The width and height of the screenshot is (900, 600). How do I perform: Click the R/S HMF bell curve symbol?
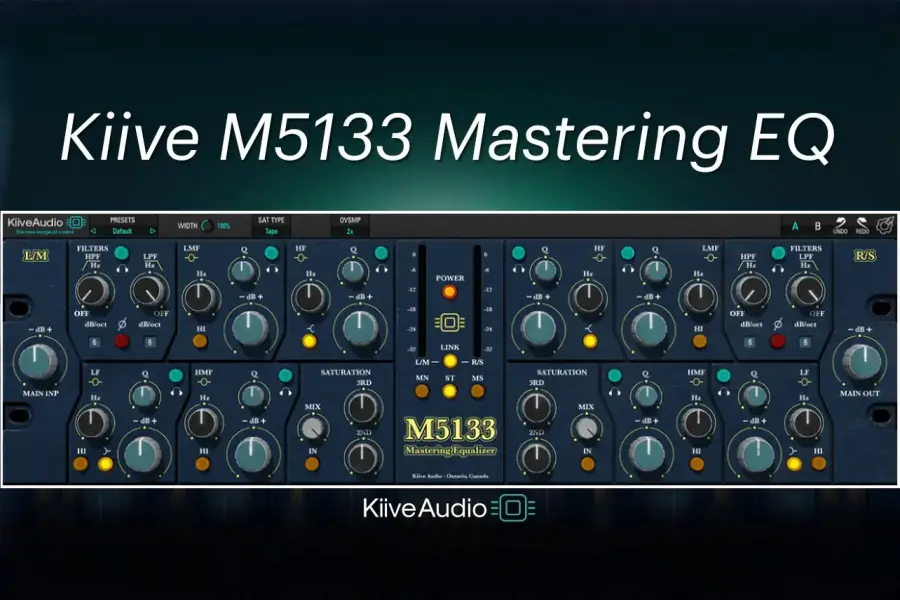[696, 382]
